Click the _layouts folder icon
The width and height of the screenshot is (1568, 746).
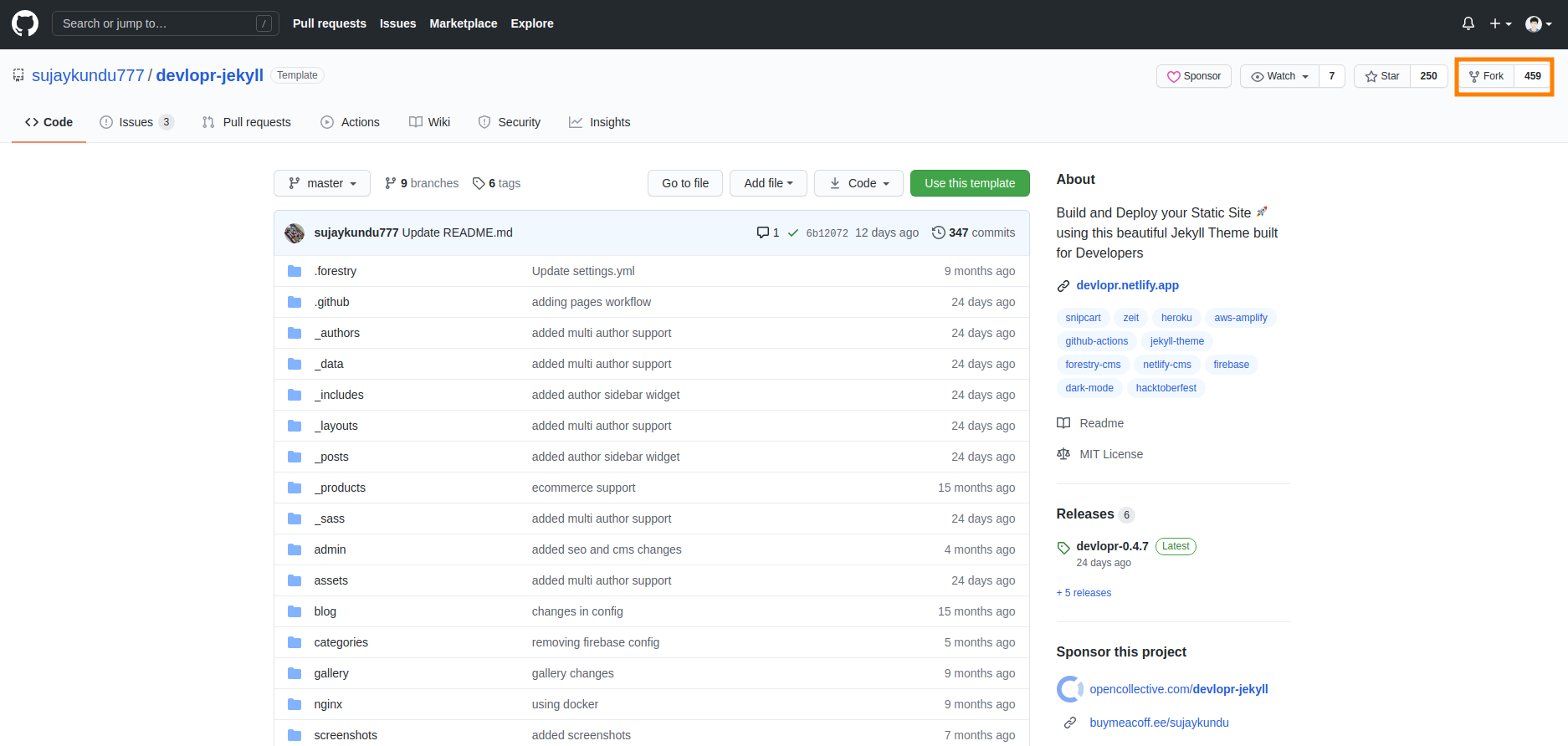[295, 426]
